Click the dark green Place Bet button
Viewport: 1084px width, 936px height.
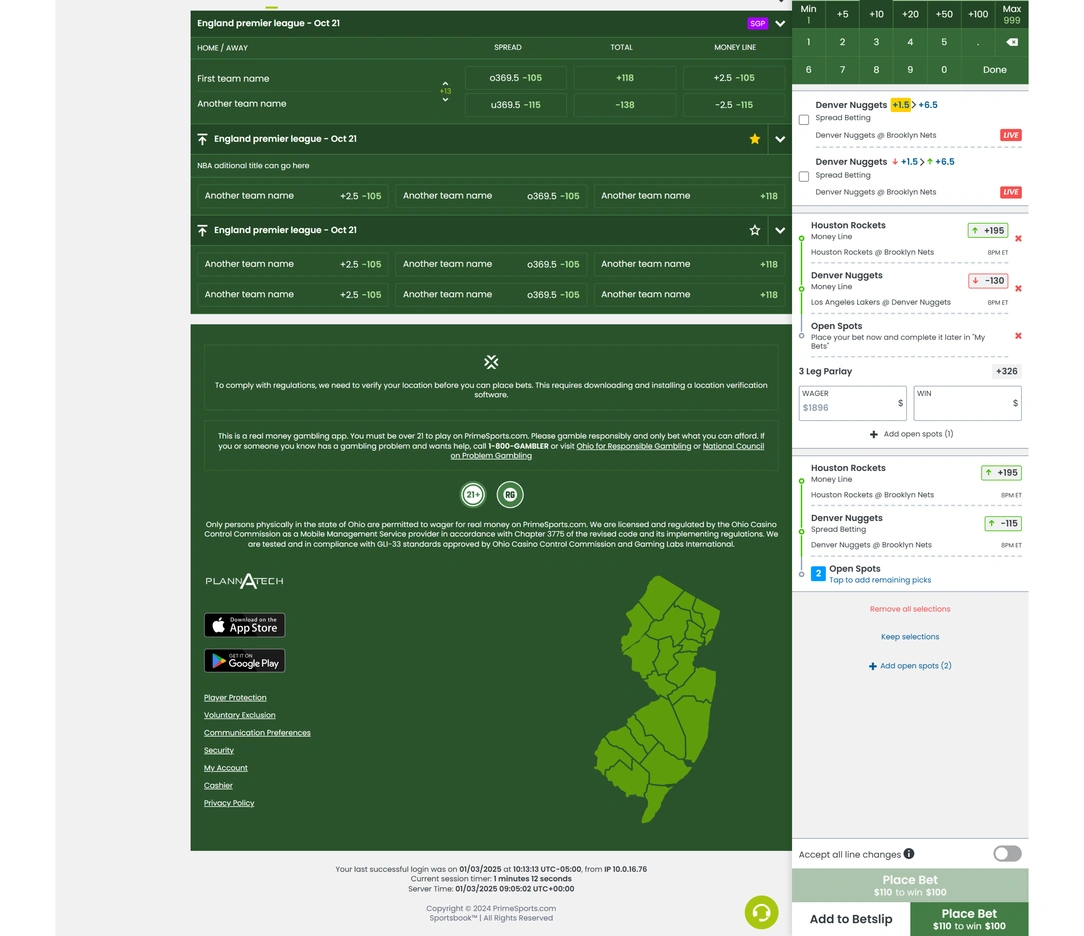tap(969, 919)
